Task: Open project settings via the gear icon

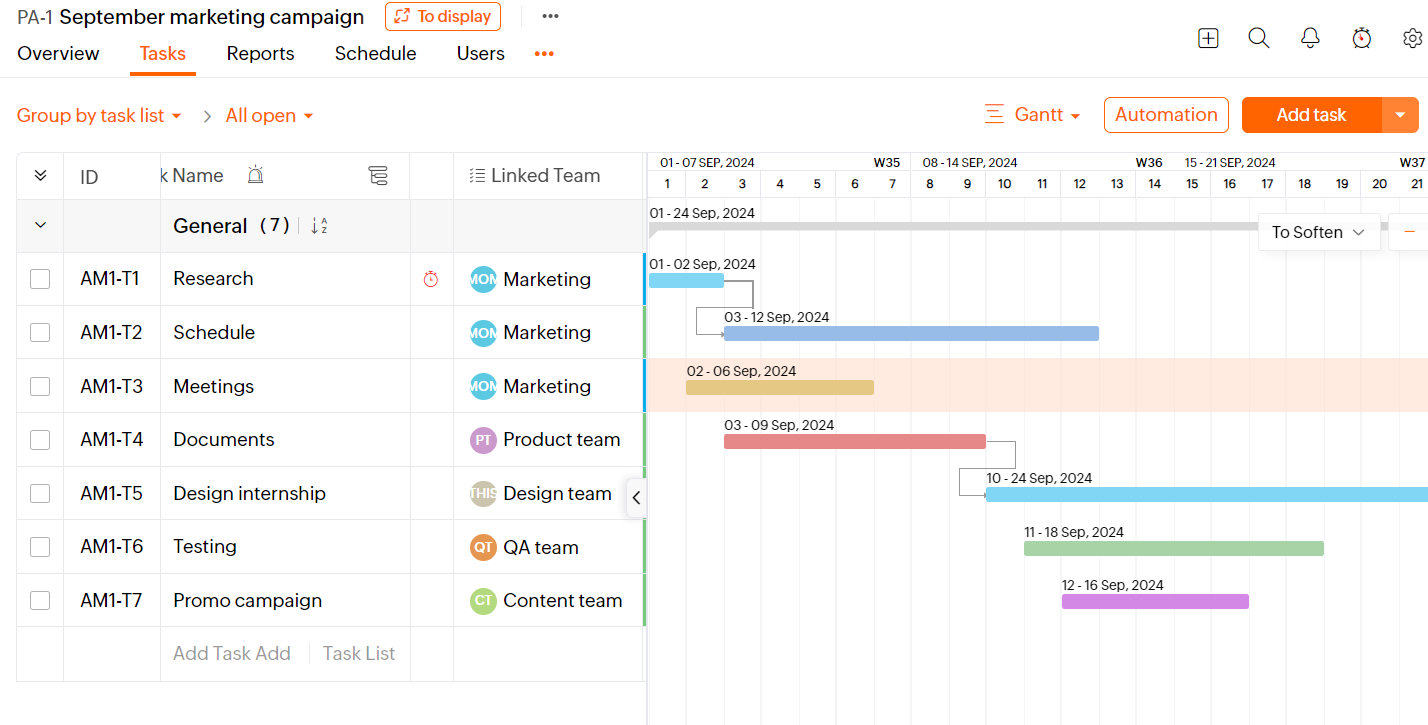Action: pyautogui.click(x=1413, y=37)
